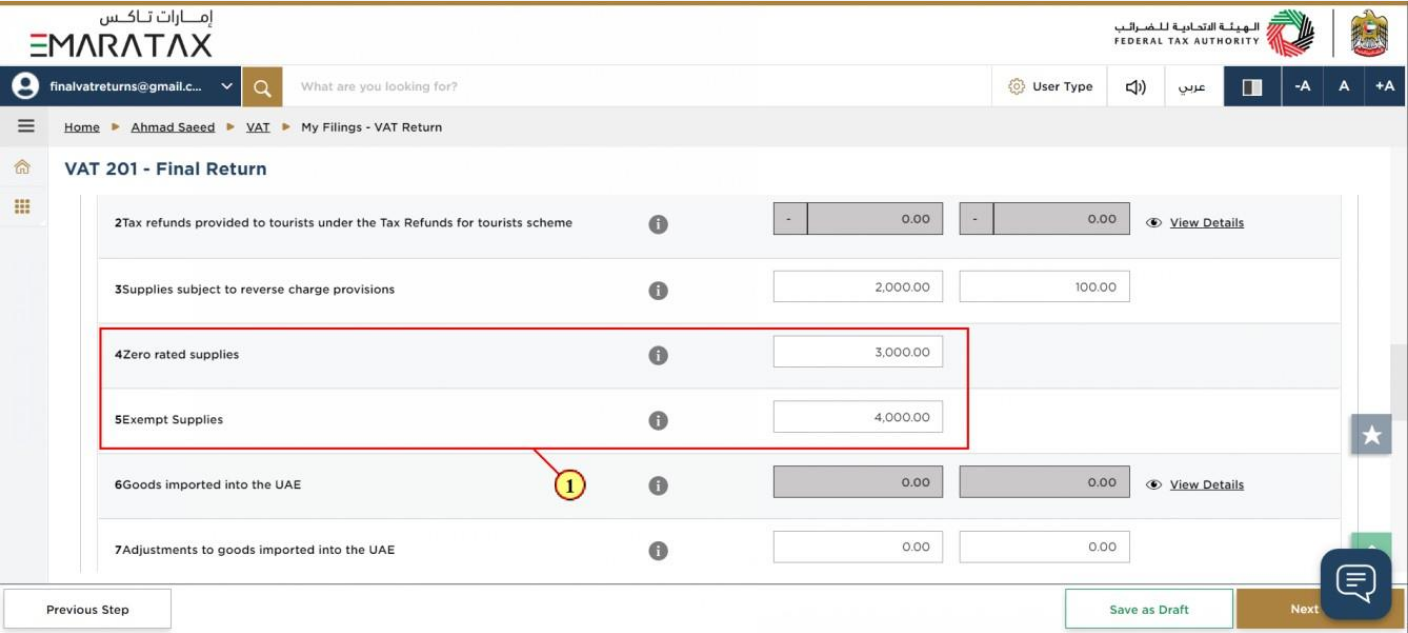Viewport: 1408px width, 633px height.
Task: Decrease font size with -A
Action: tap(1302, 87)
